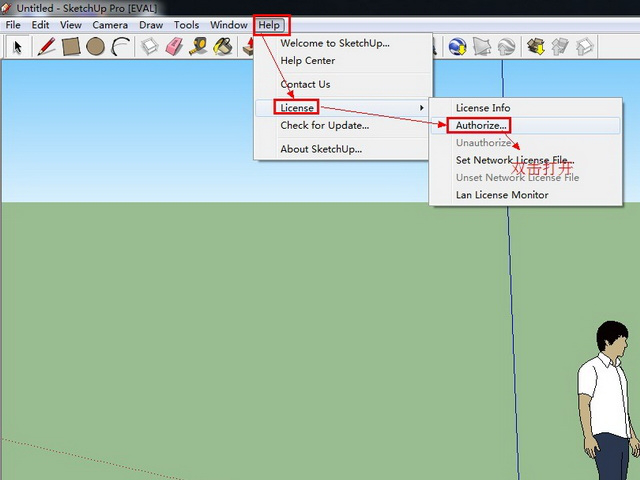Pick the red pencil Line tool
This screenshot has height=499, width=640.
pyautogui.click(x=46, y=47)
